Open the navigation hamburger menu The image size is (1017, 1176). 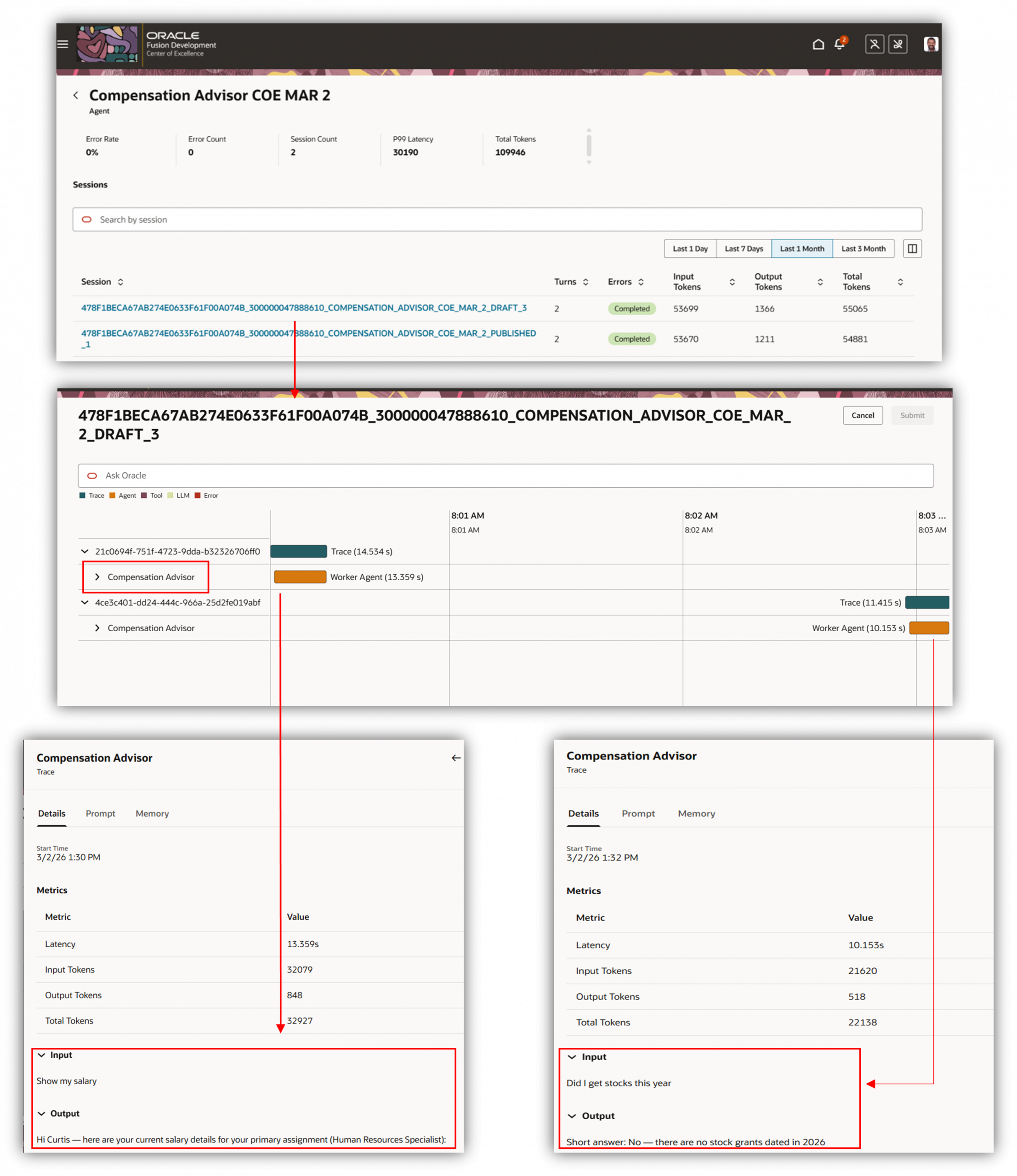[62, 44]
